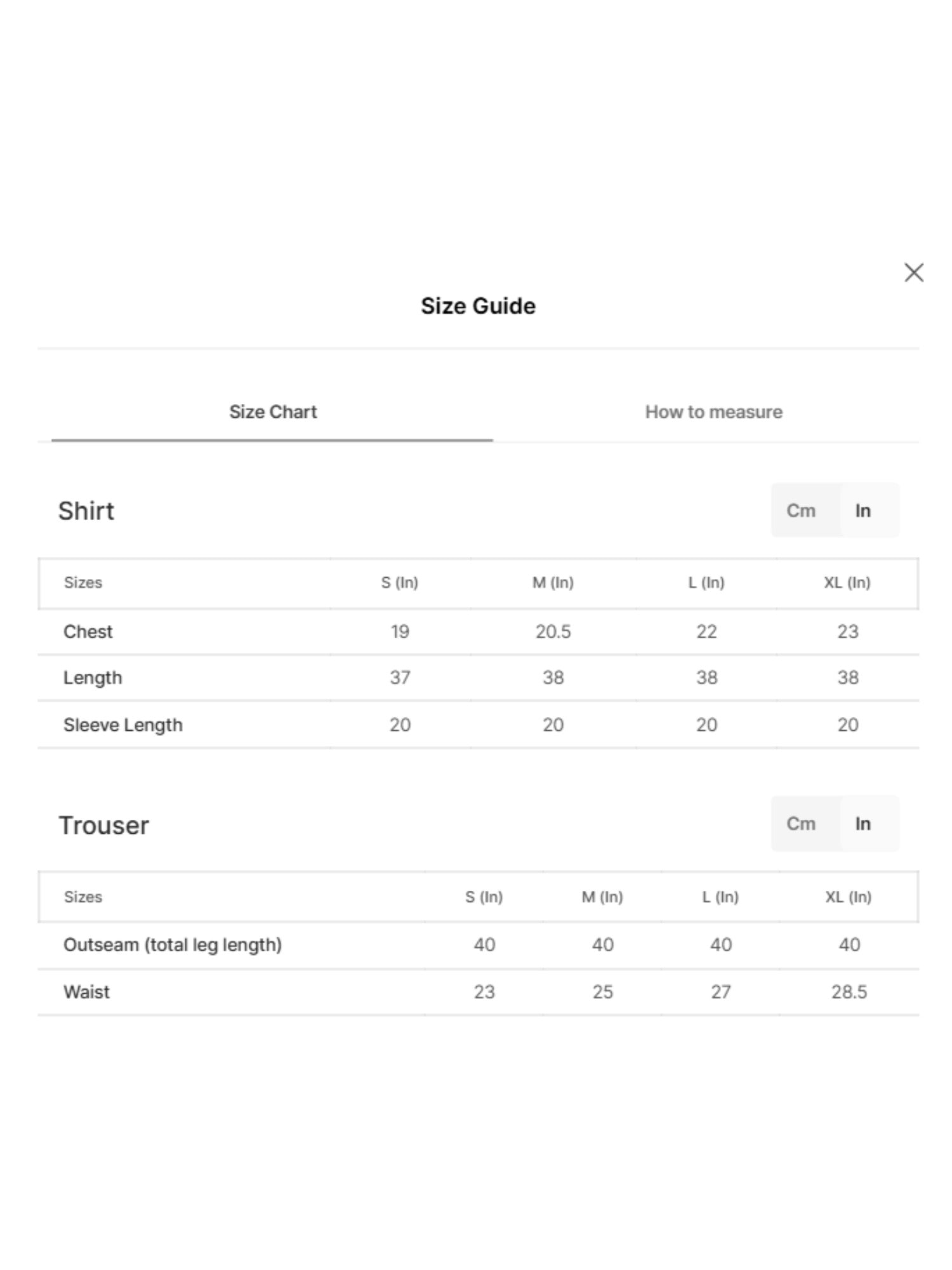Select the Chest row label

click(88, 631)
